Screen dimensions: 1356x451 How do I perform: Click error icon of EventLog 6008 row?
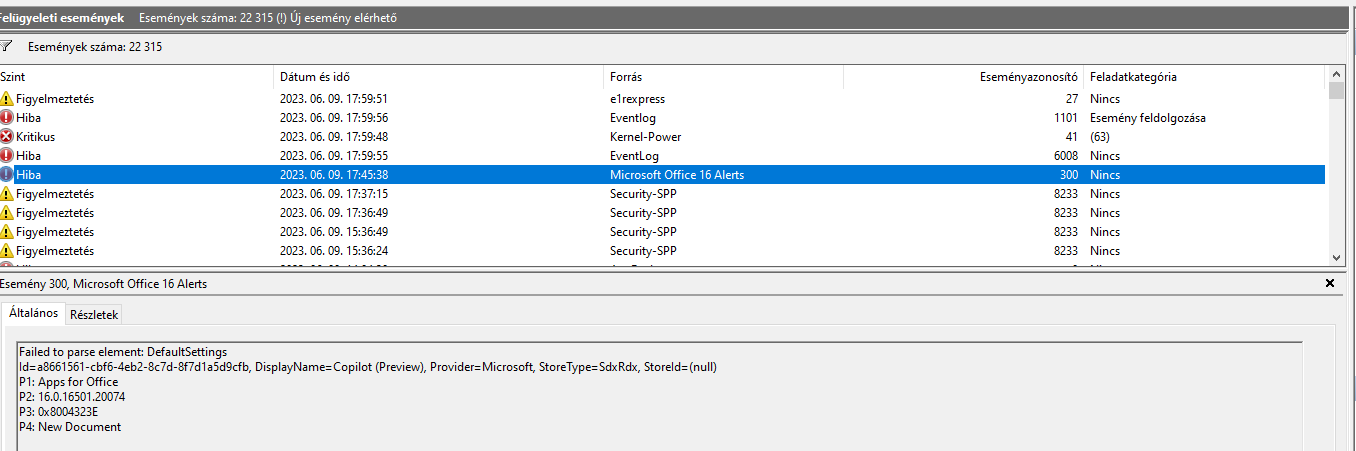click(7, 156)
